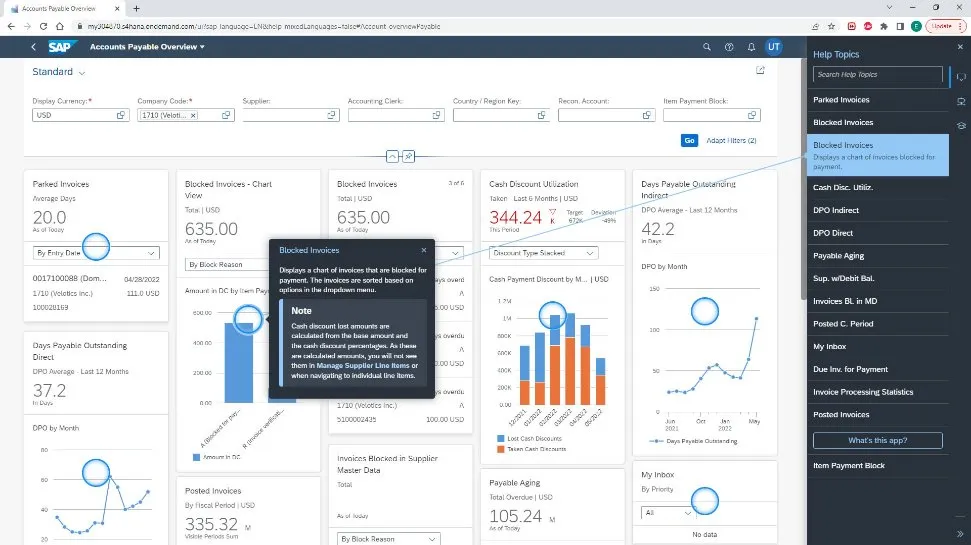The height and width of the screenshot is (545, 971).
Task: Go back using the SAP back arrow
Action: coord(33,47)
